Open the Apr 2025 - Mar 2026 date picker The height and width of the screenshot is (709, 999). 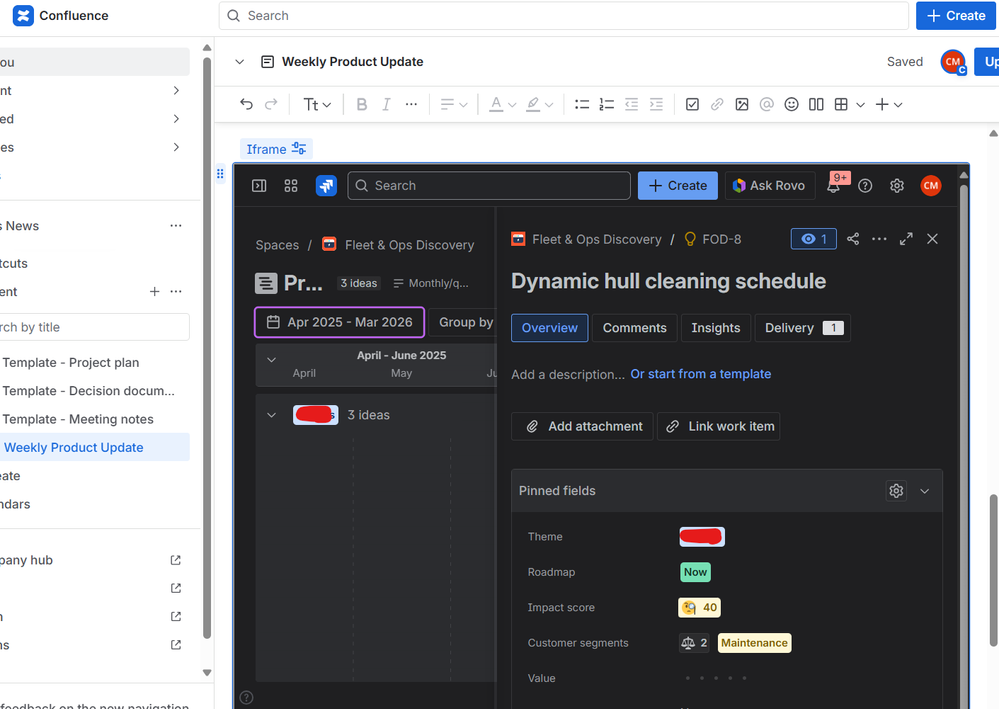point(339,321)
